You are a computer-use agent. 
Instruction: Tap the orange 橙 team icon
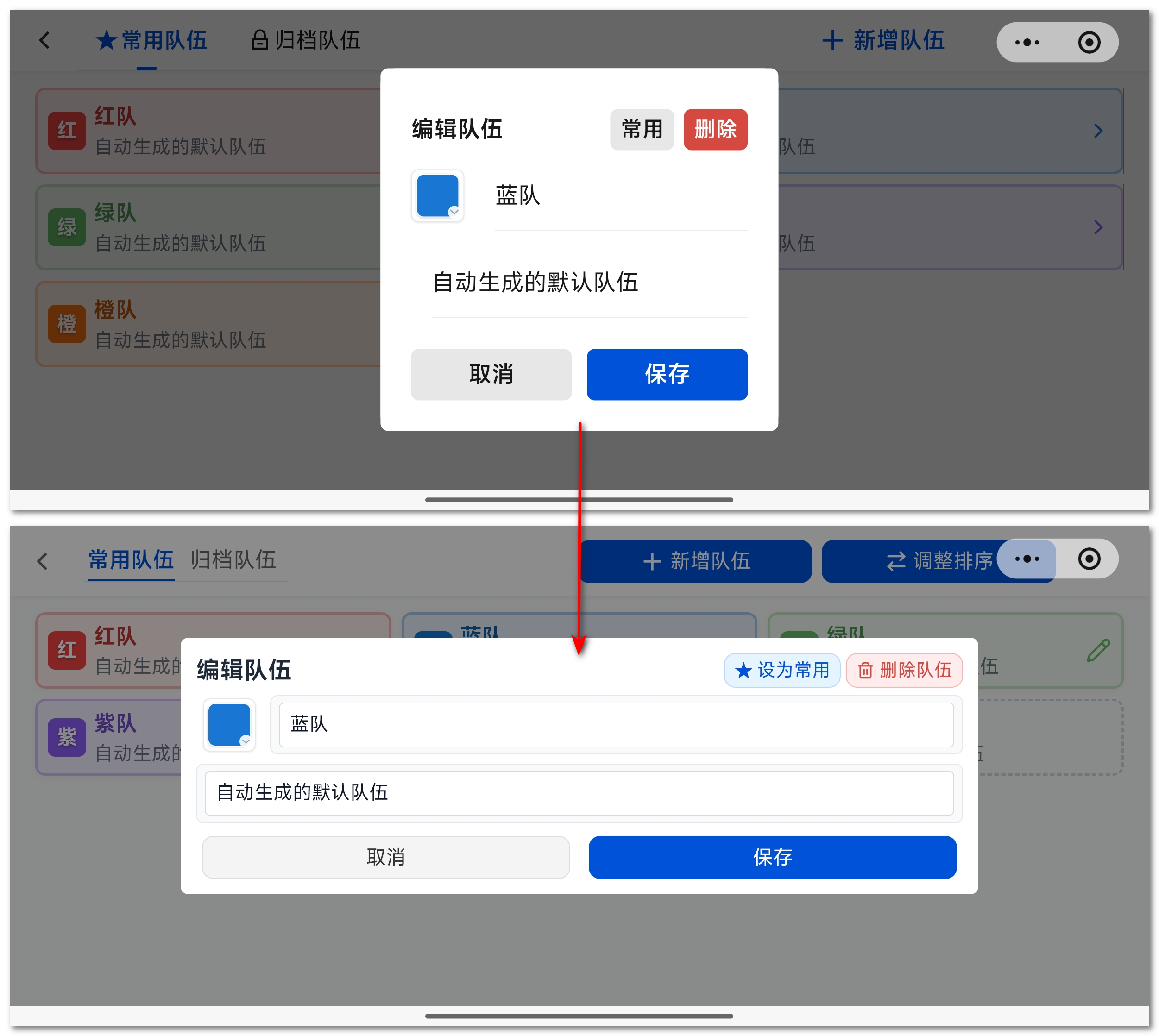click(67, 325)
